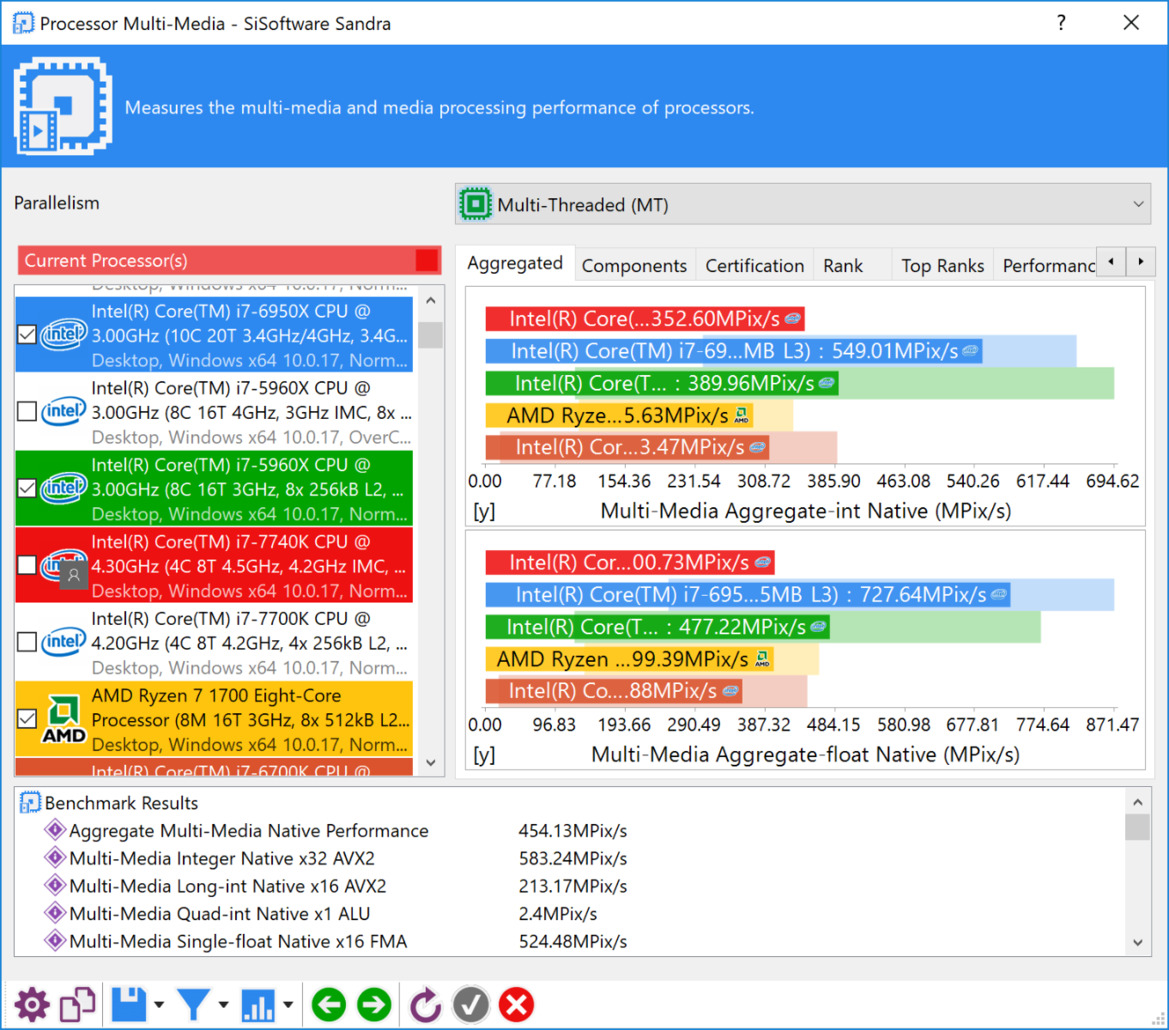The image size is (1169, 1030).
Task: Click the 454.13MPix/s aggregate value
Action: coord(573,830)
